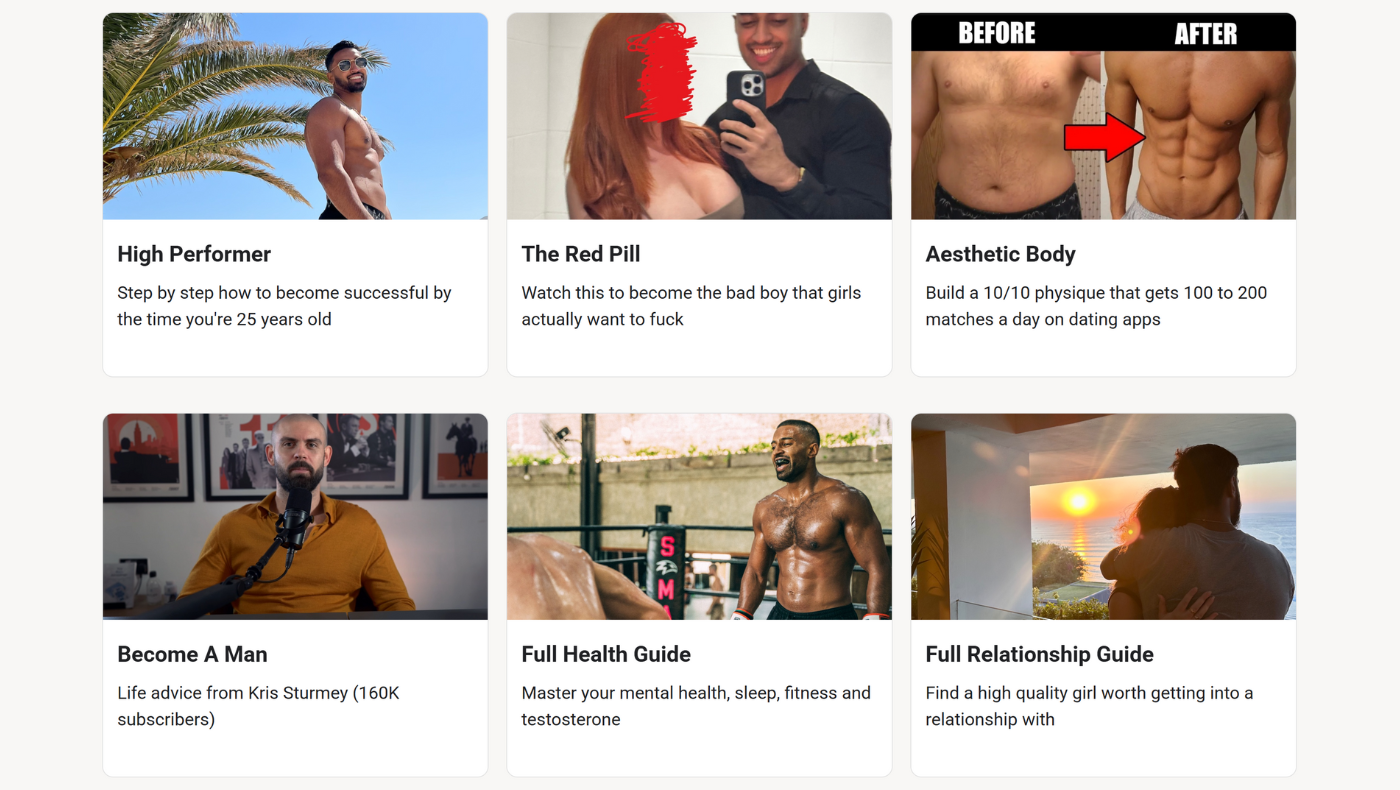Click the red arrow in Before/After image
The width and height of the screenshot is (1400, 790).
coord(1104,137)
